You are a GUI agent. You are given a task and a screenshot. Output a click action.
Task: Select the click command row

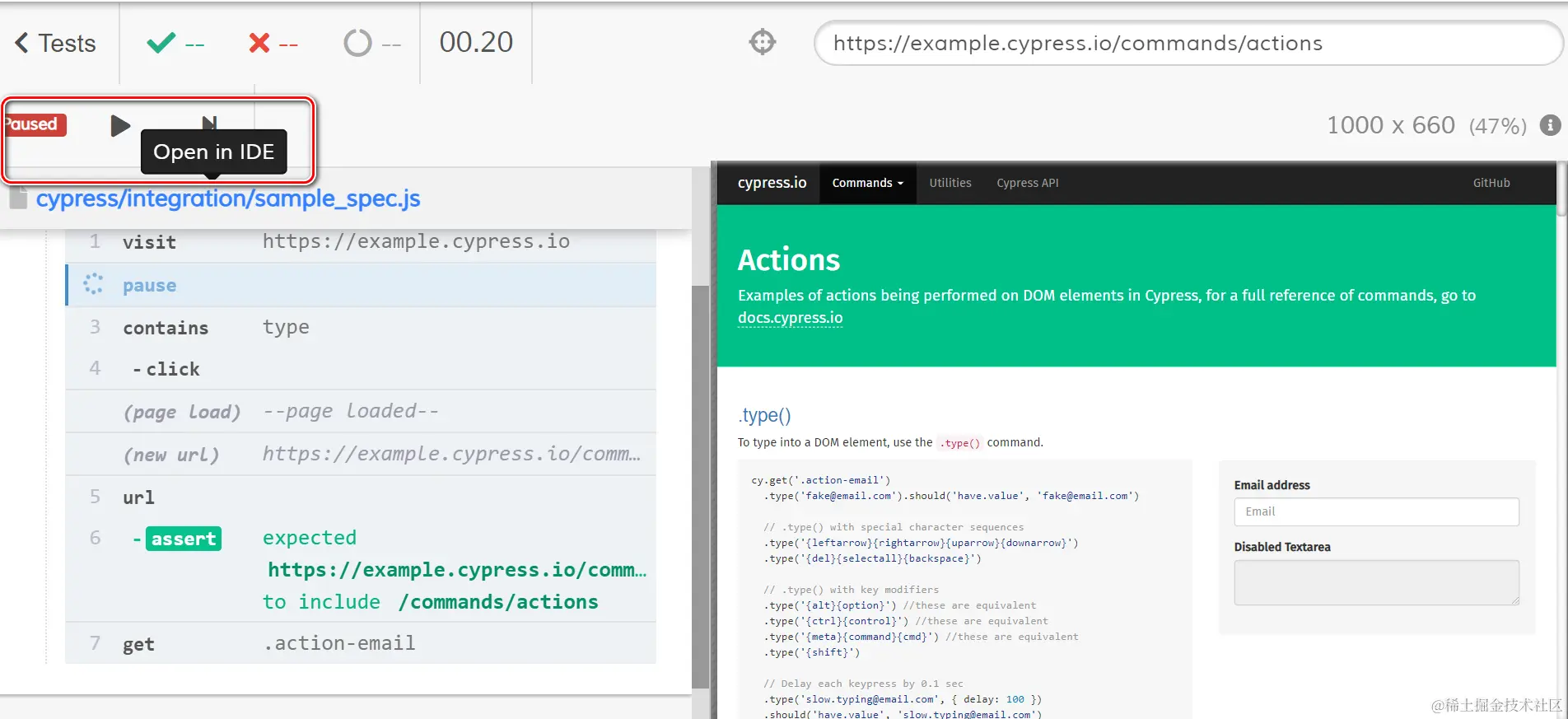pyautogui.click(x=361, y=369)
